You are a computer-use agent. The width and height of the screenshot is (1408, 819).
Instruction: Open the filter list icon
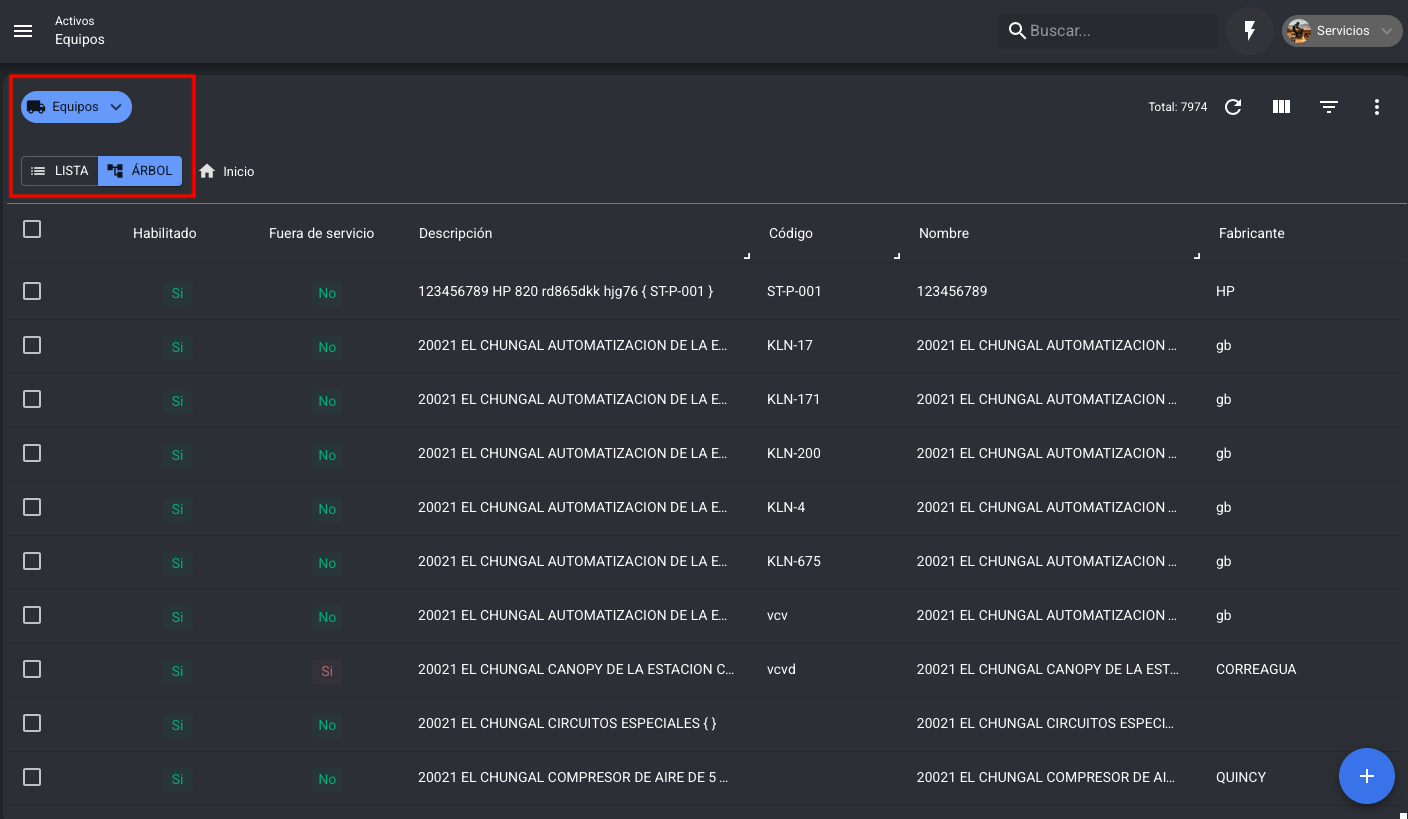click(1329, 107)
